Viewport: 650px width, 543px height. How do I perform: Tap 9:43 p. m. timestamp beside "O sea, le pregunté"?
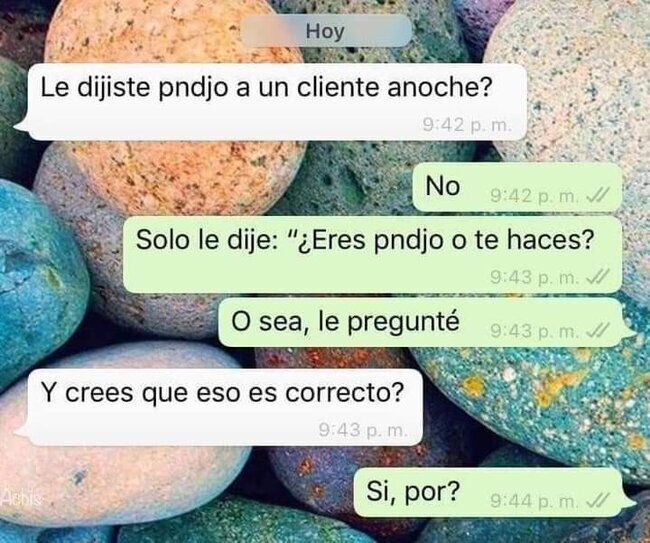tap(535, 331)
